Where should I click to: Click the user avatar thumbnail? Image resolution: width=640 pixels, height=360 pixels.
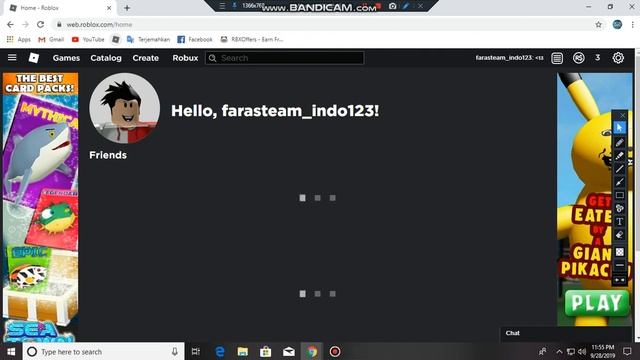coord(124,108)
